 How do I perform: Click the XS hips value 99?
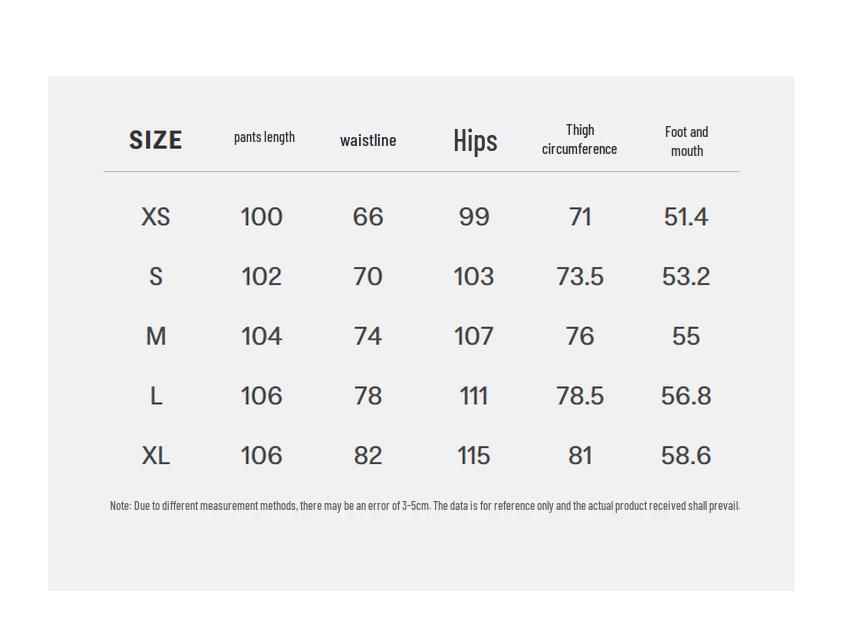coord(474,217)
